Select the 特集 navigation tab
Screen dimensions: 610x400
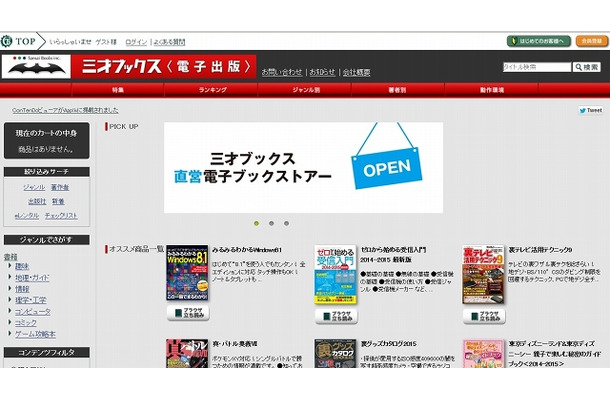coord(118,90)
